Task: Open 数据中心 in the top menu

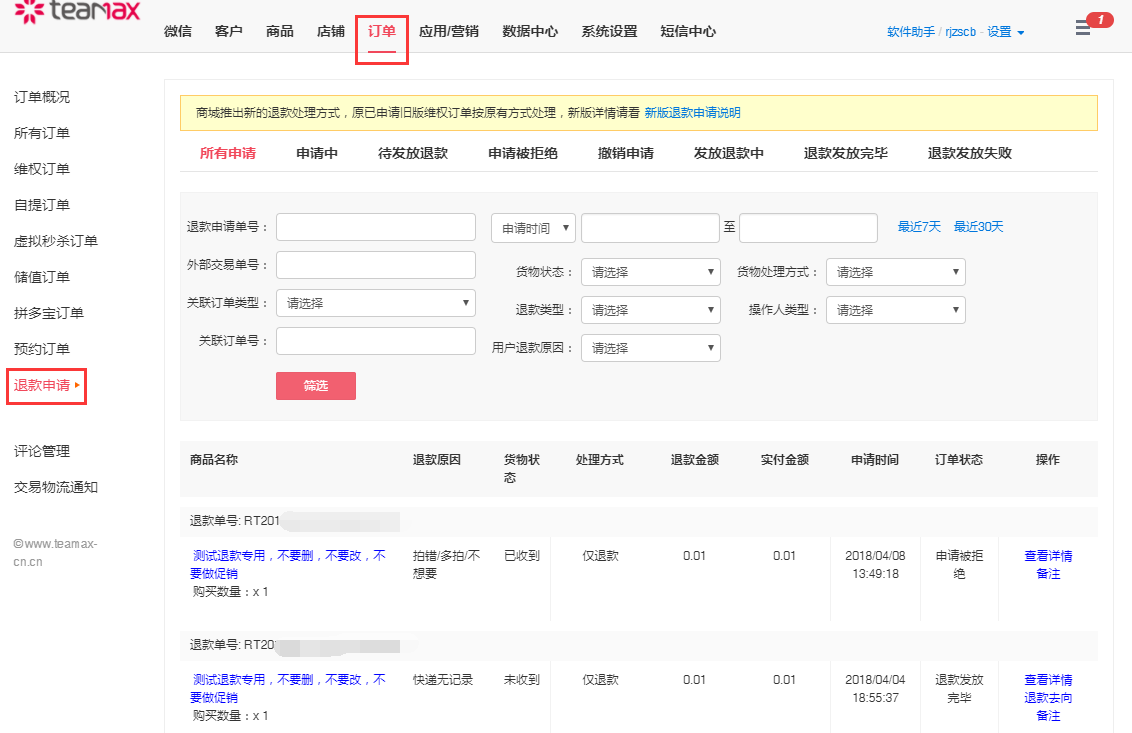Action: (x=530, y=31)
